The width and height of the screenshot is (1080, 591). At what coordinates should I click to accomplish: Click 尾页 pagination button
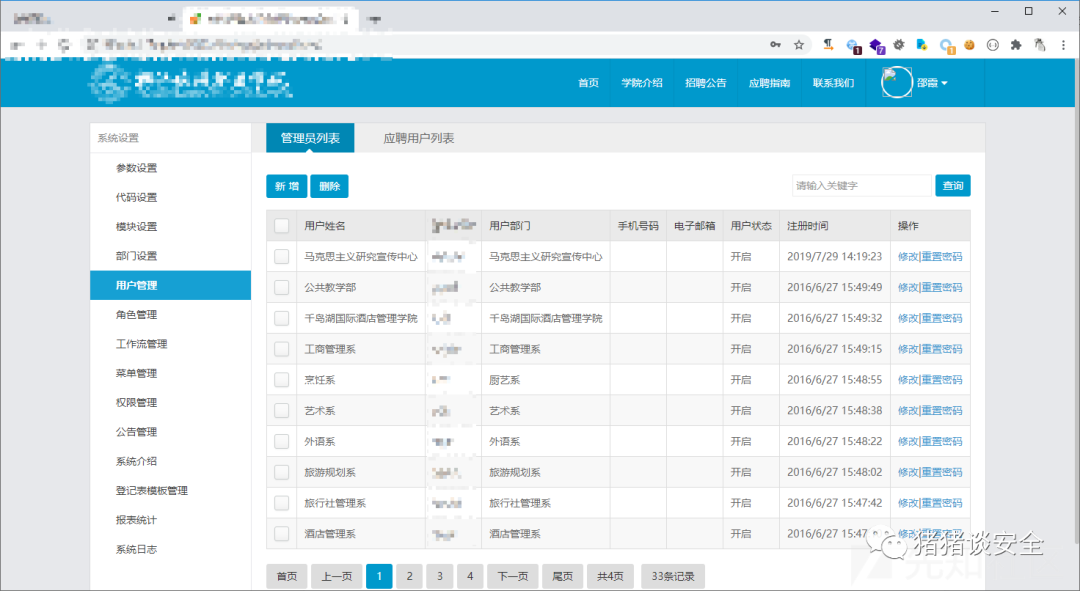coord(563,577)
